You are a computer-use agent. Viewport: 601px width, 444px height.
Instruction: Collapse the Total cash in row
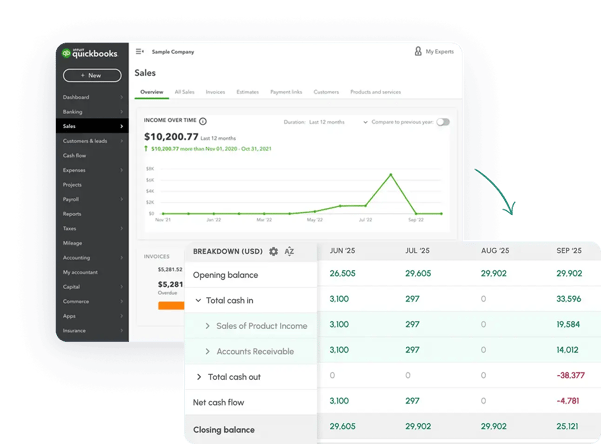pos(198,300)
